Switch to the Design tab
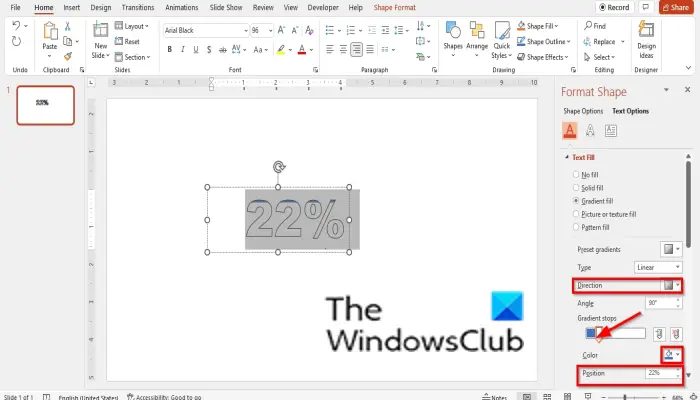The image size is (700, 400). tap(100, 8)
